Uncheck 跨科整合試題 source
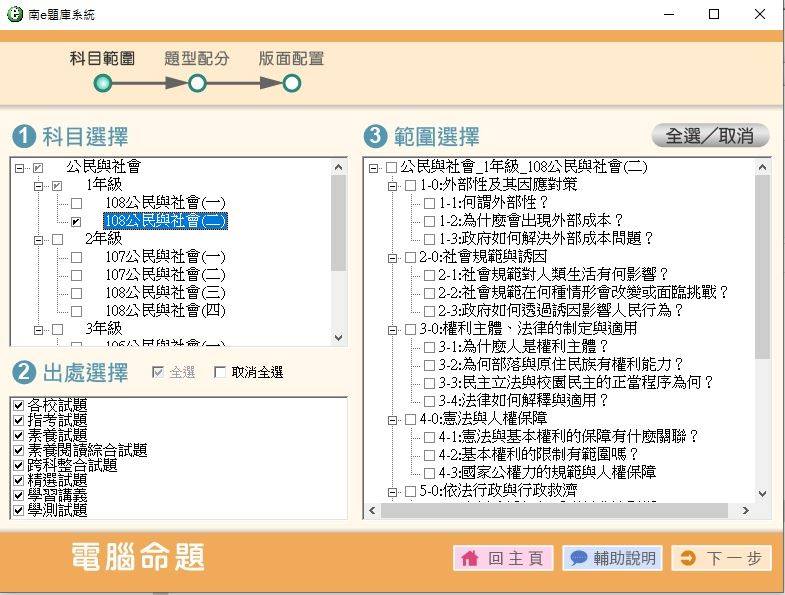 [x=19, y=465]
